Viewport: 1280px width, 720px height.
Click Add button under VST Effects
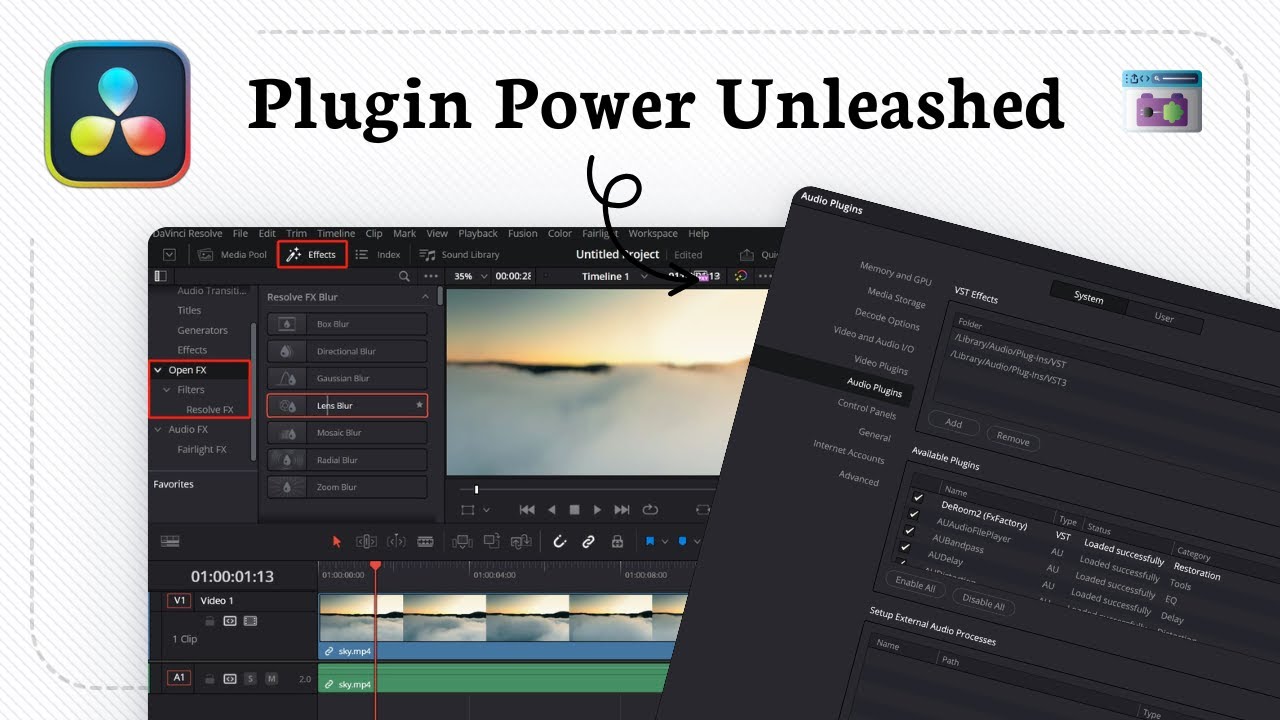tap(954, 423)
